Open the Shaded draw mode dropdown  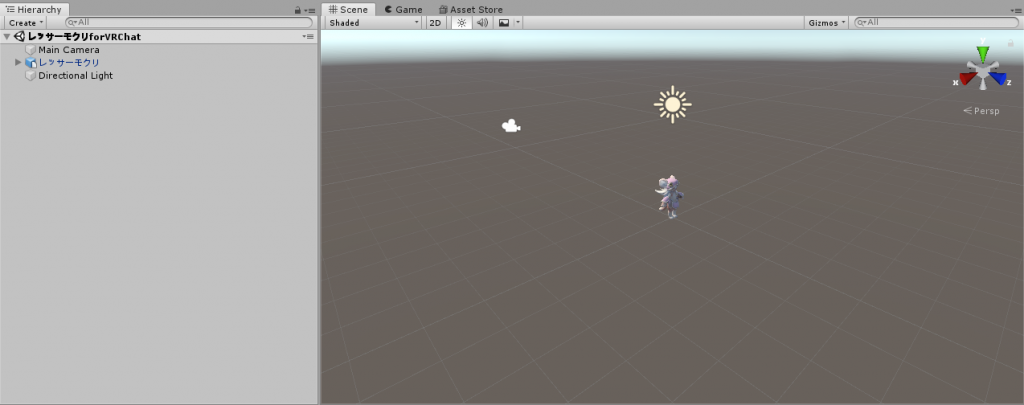coord(373,22)
